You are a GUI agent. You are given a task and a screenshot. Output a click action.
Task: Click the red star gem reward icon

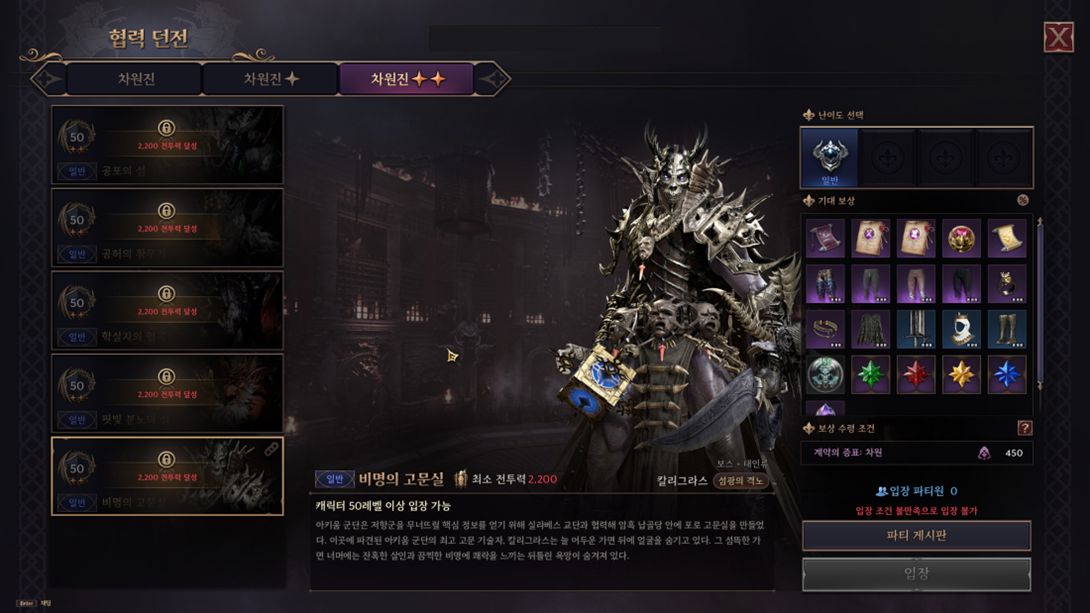(x=916, y=374)
